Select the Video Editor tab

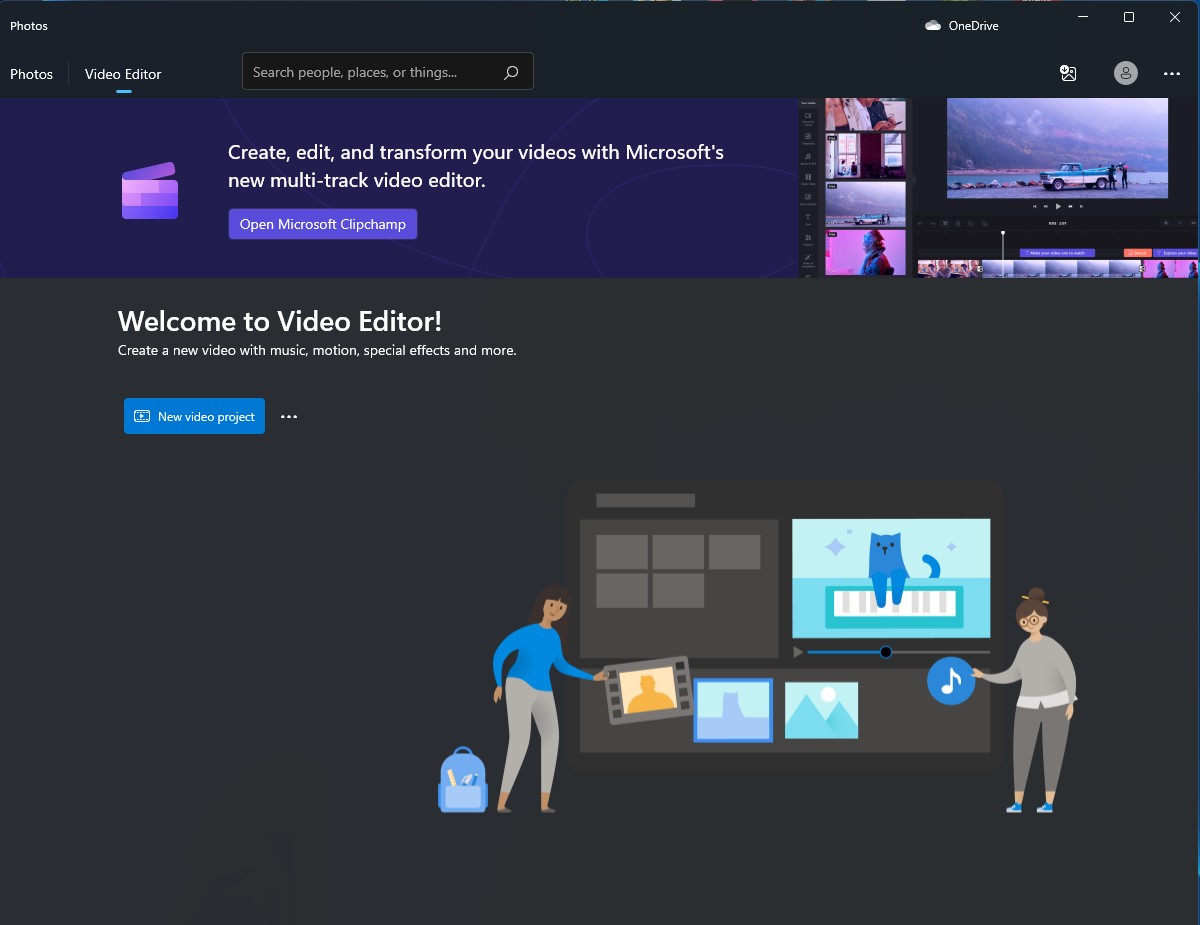click(x=122, y=73)
